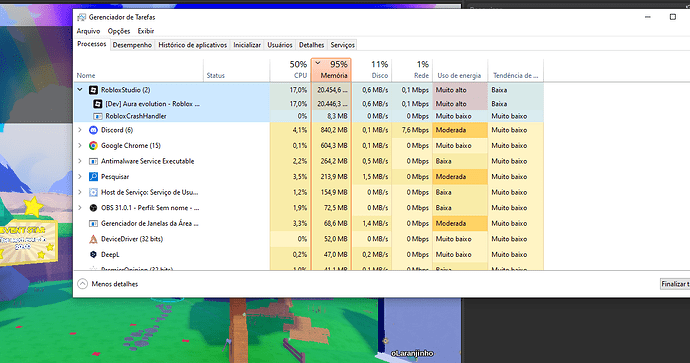Click Discord's 7,6 Mbps network value

[415, 130]
